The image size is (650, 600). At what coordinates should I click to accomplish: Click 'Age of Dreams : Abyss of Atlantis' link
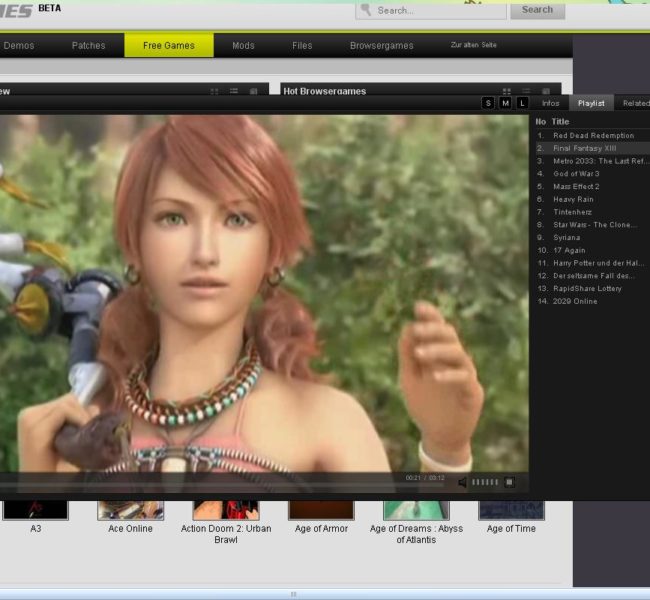click(x=416, y=534)
